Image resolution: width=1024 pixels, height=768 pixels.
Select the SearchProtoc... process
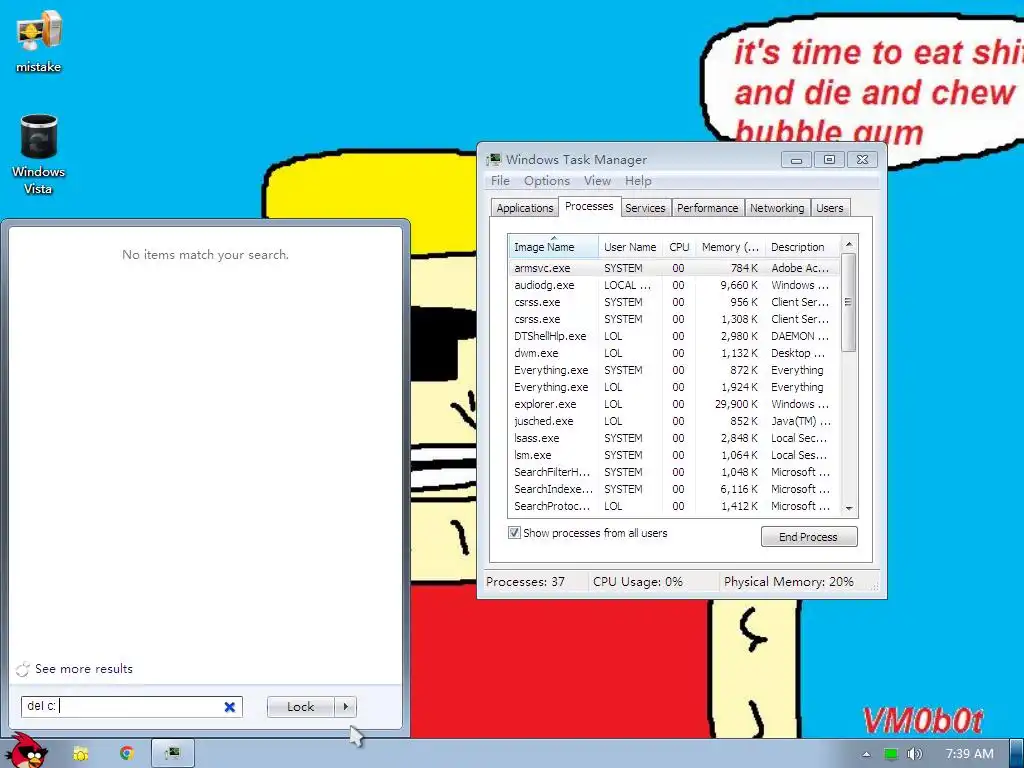click(675, 506)
